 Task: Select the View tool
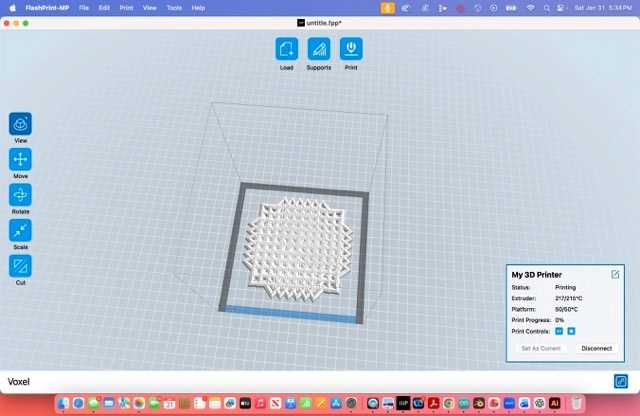point(20,124)
